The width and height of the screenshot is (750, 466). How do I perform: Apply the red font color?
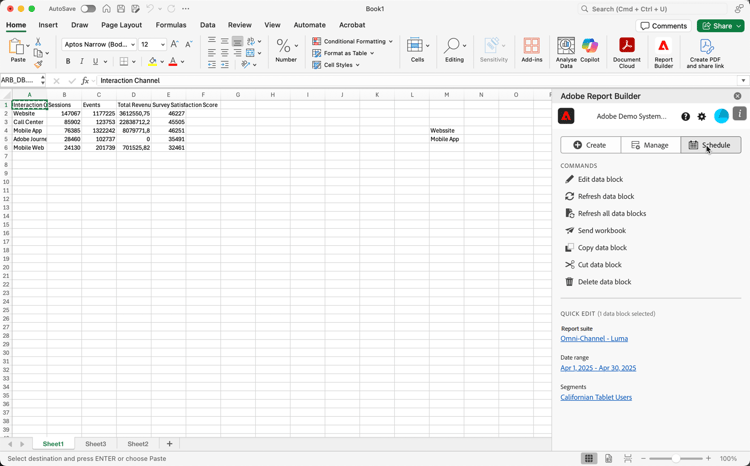173,61
